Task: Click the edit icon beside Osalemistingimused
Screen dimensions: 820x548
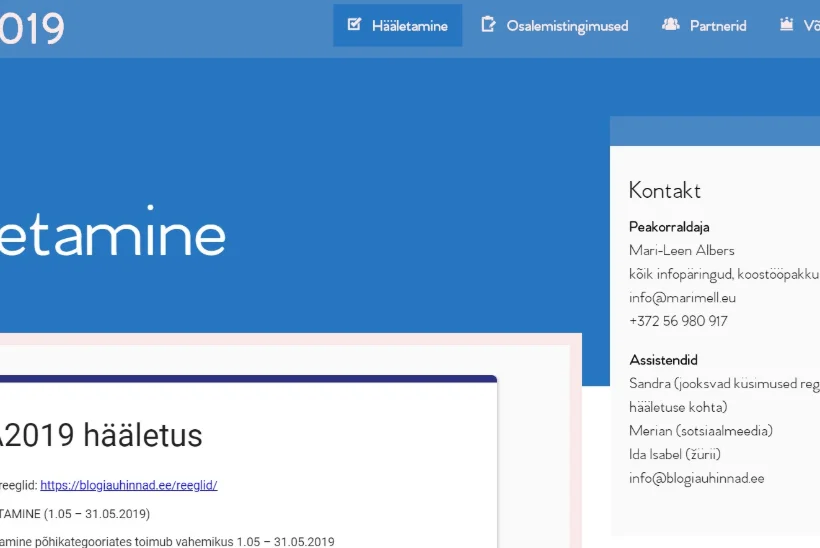Action: click(x=488, y=25)
